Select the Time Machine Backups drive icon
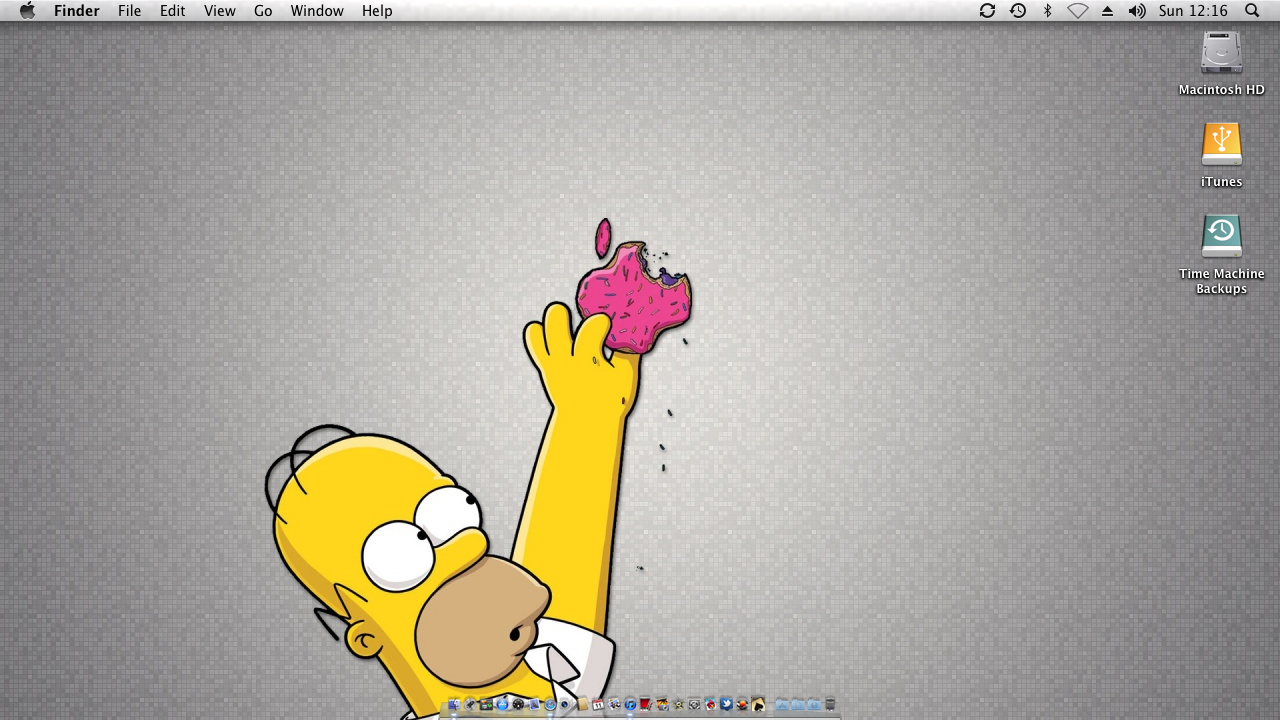The width and height of the screenshot is (1280, 720). point(1221,237)
